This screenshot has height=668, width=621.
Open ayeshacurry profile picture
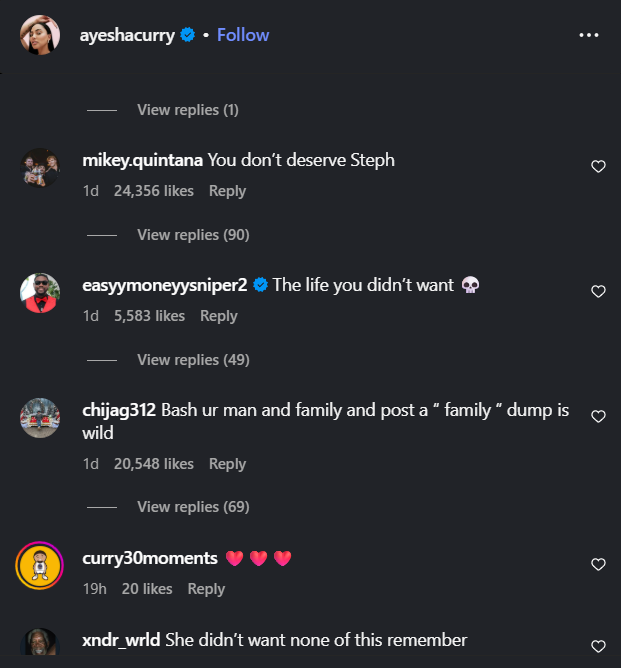point(40,35)
